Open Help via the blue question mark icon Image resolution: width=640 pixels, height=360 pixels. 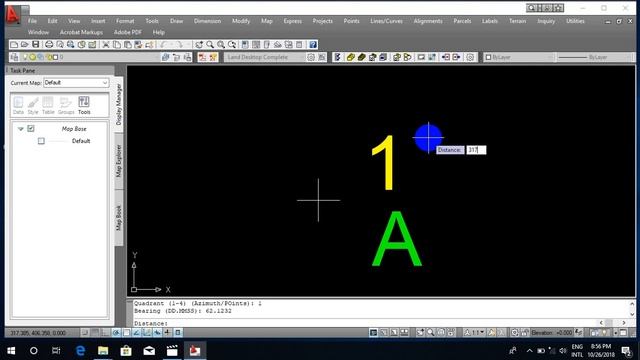(313, 44)
